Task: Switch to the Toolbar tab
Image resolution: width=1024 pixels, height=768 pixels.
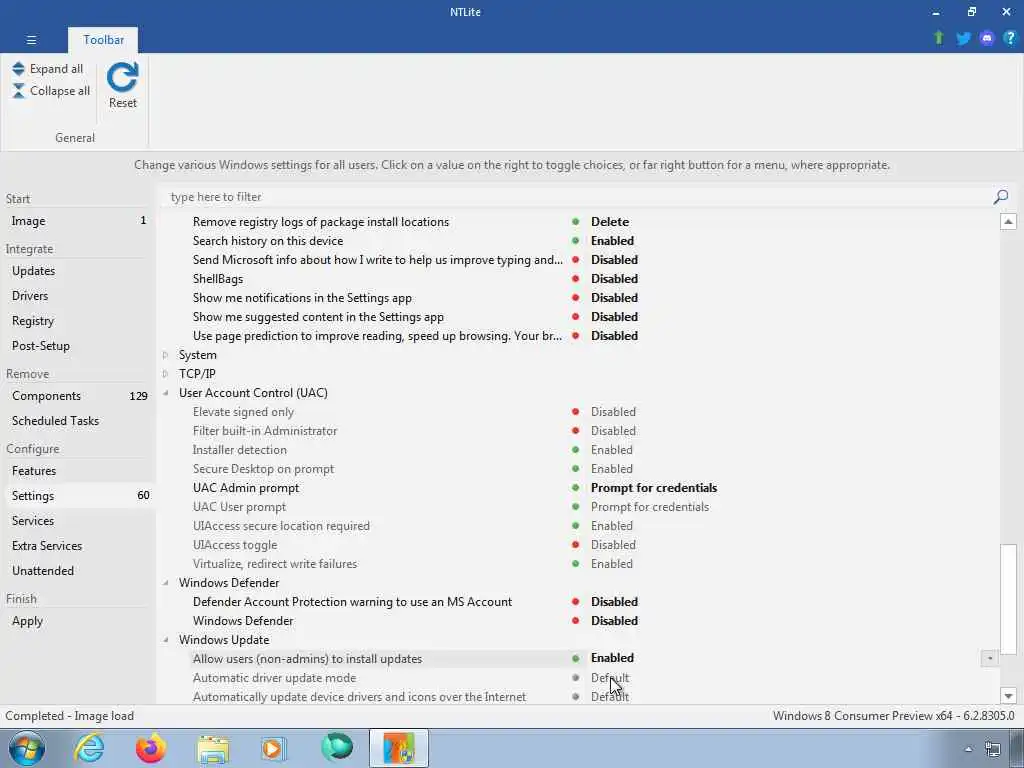Action: [x=103, y=40]
